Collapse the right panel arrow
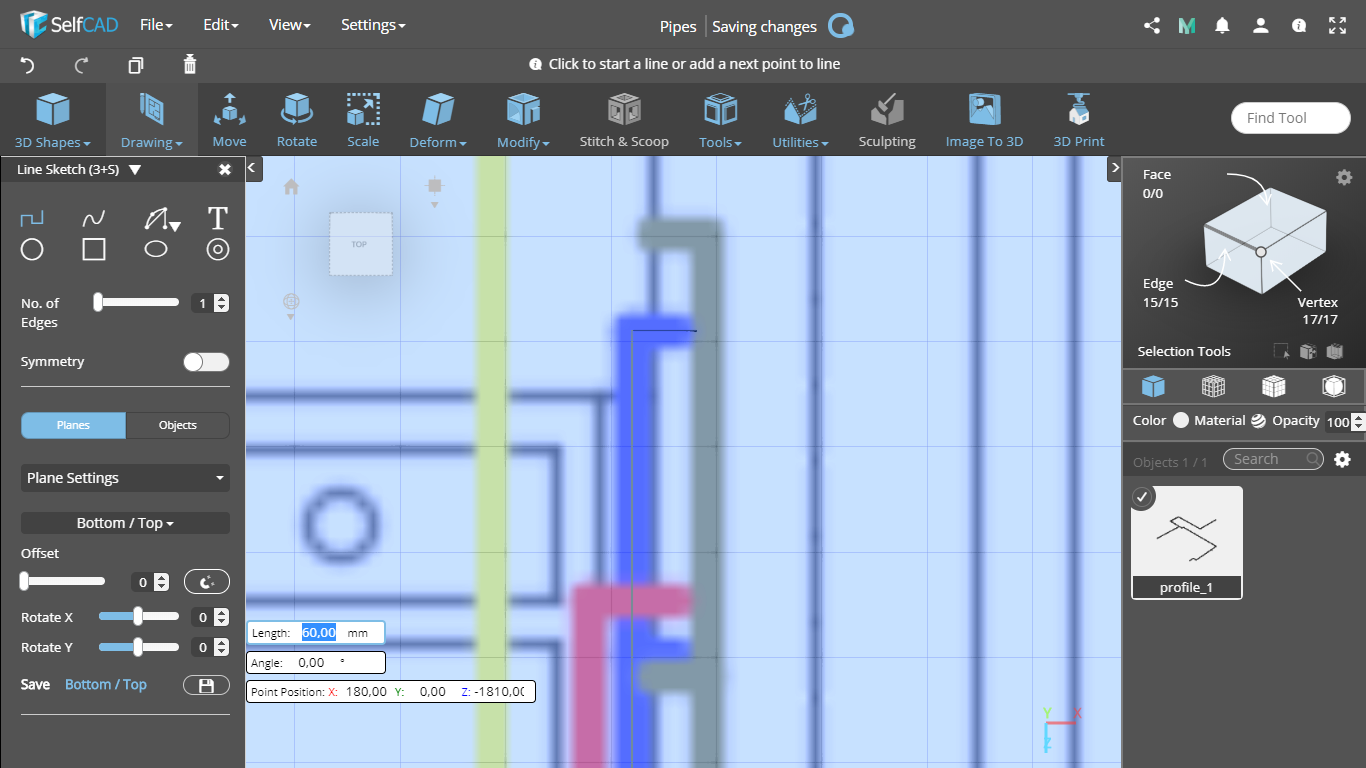 pyautogui.click(x=1114, y=168)
